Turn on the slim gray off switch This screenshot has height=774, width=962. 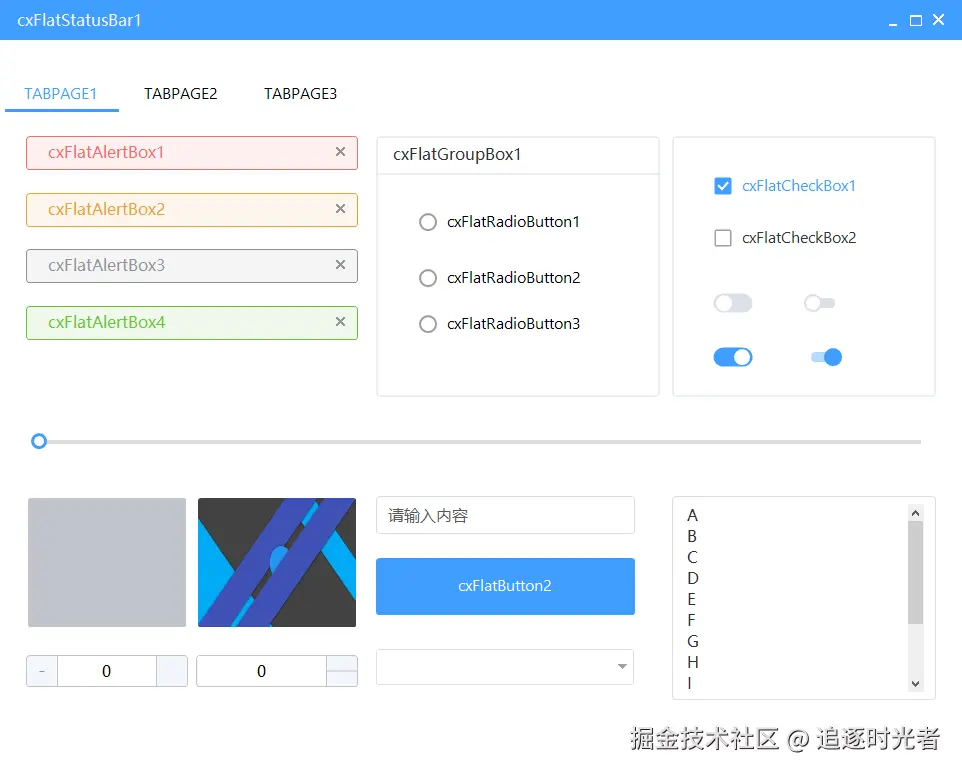point(820,303)
